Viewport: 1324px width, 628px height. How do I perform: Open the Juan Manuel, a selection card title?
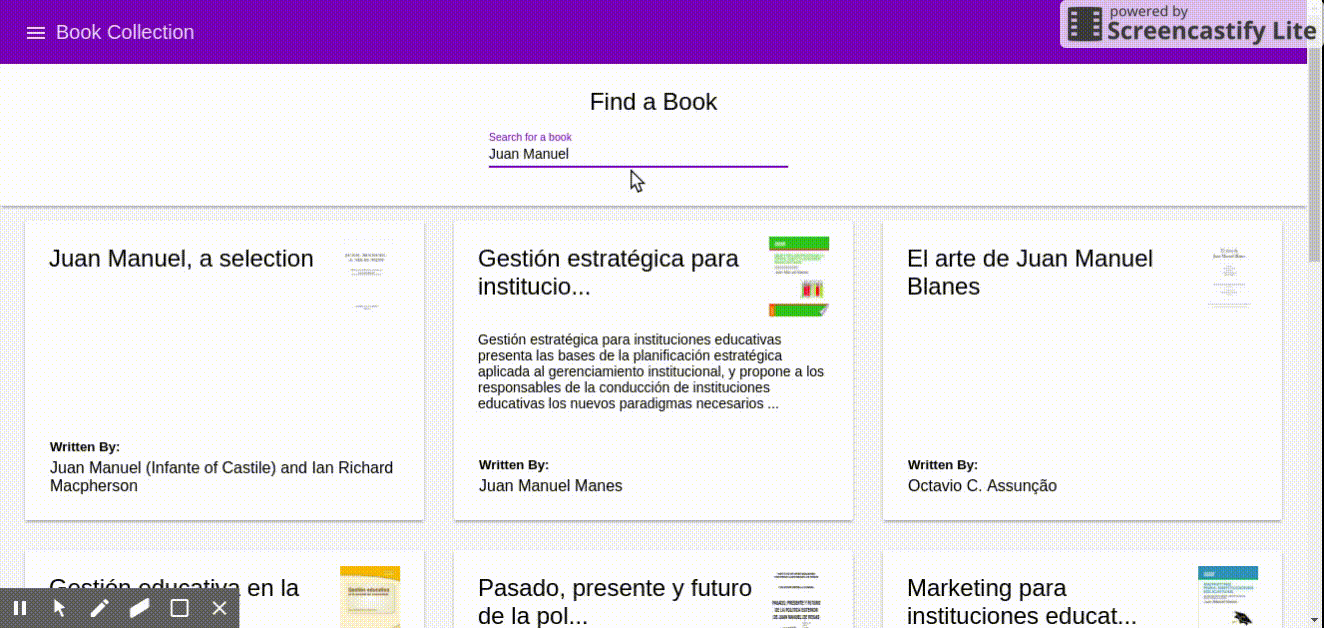pyautogui.click(x=181, y=259)
